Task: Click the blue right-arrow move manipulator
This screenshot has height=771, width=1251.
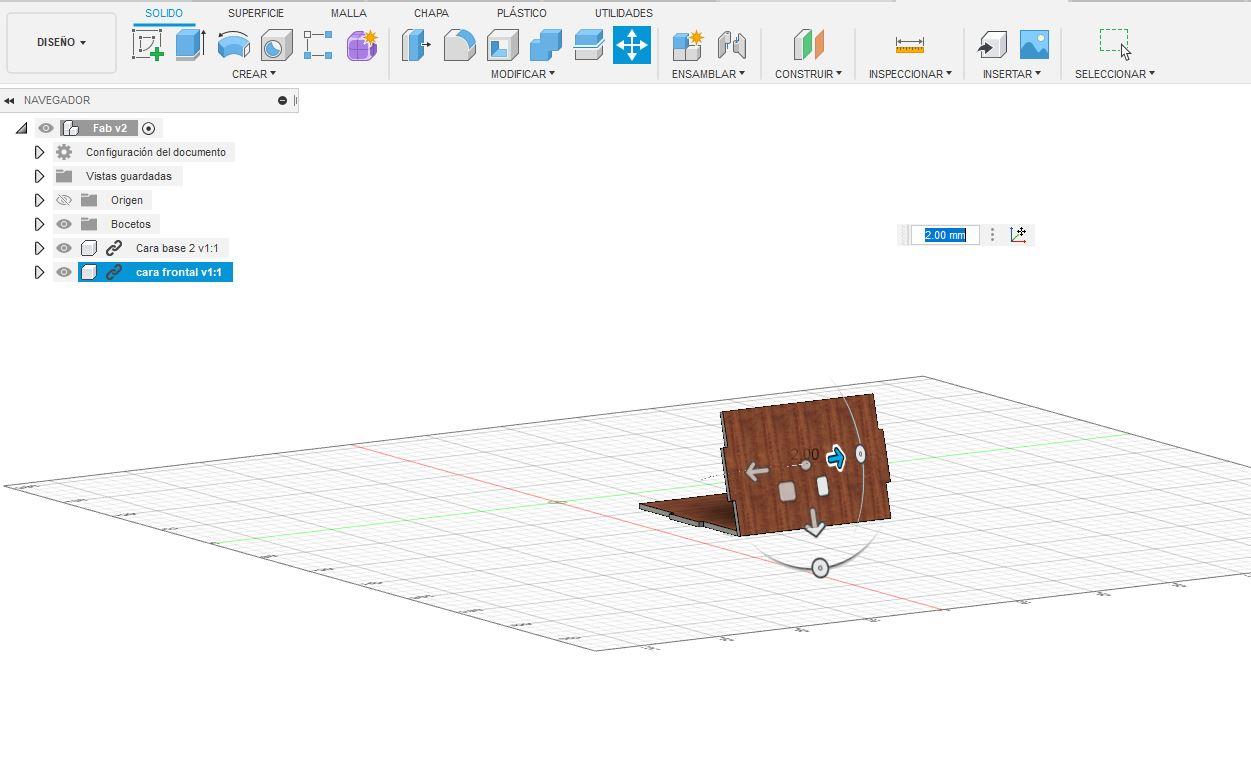Action: point(836,457)
